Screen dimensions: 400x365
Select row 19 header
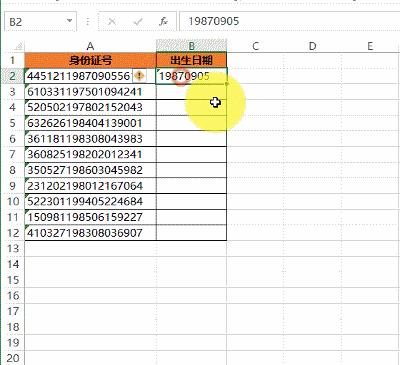[x=13, y=342]
